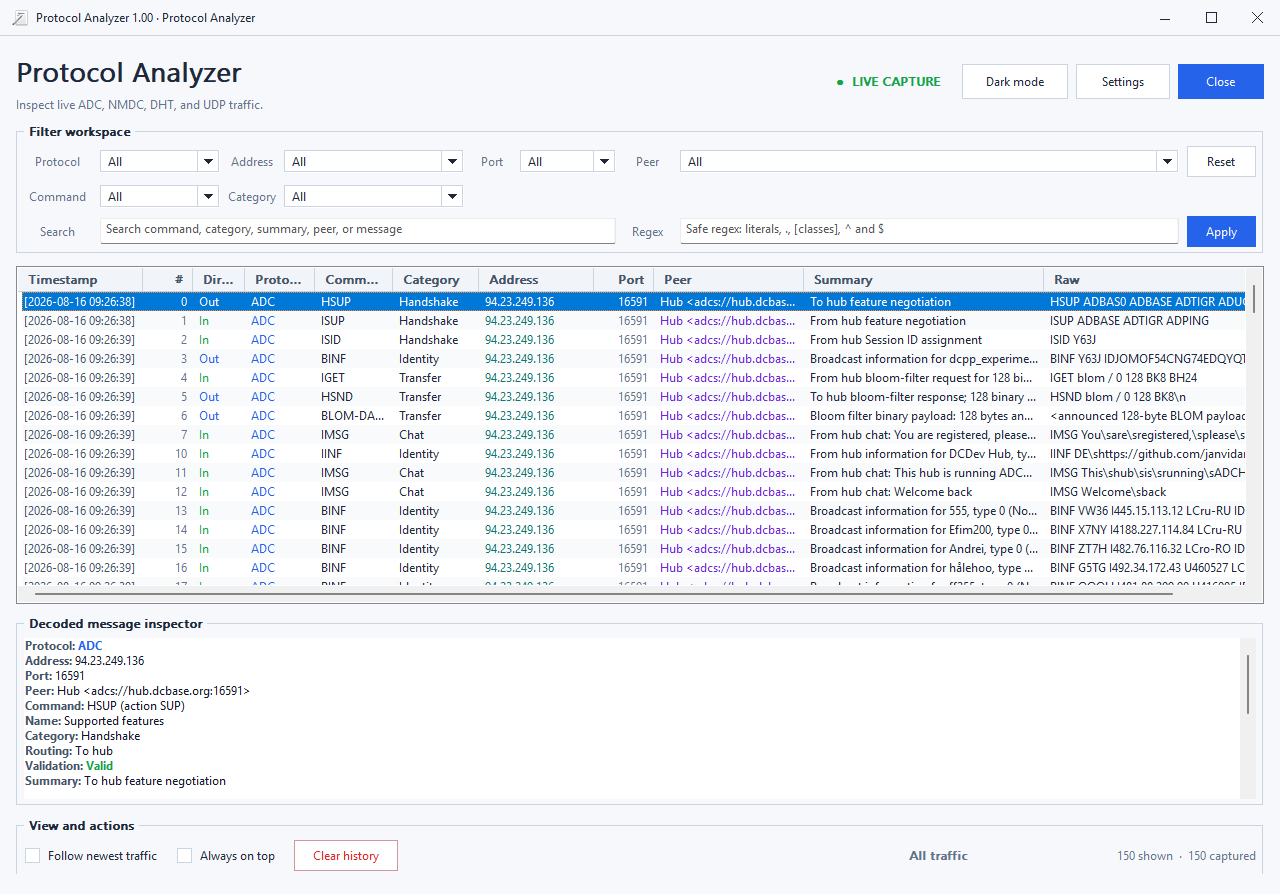The height and width of the screenshot is (894, 1280).
Task: Sort by Summary column header
Action: tap(924, 280)
